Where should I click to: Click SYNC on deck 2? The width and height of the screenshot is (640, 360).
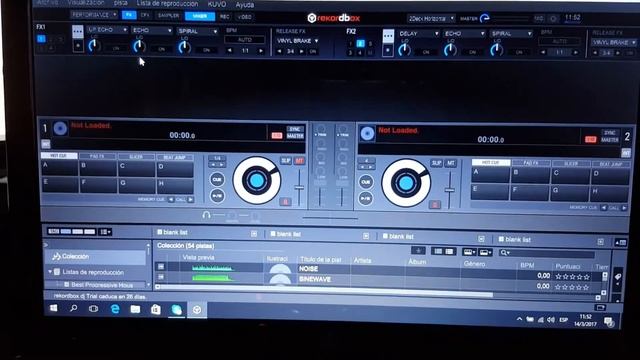pyautogui.click(x=610, y=133)
